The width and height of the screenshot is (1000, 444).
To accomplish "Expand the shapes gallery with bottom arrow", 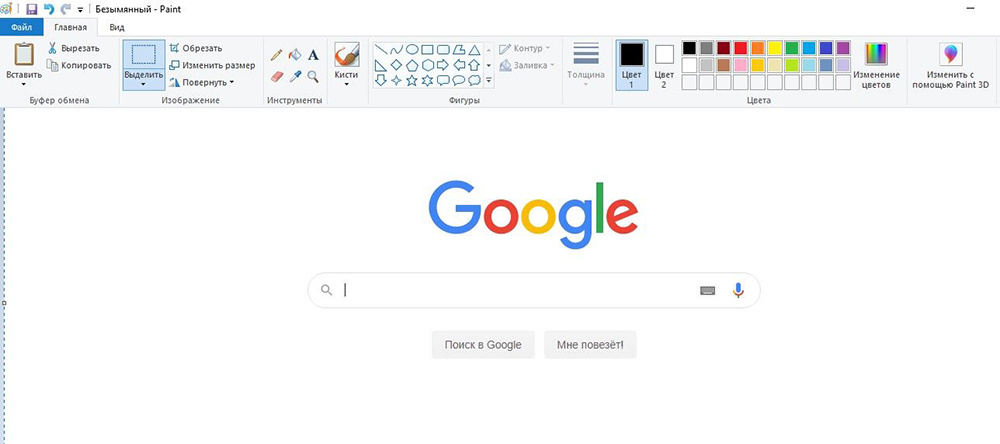I will [x=489, y=80].
